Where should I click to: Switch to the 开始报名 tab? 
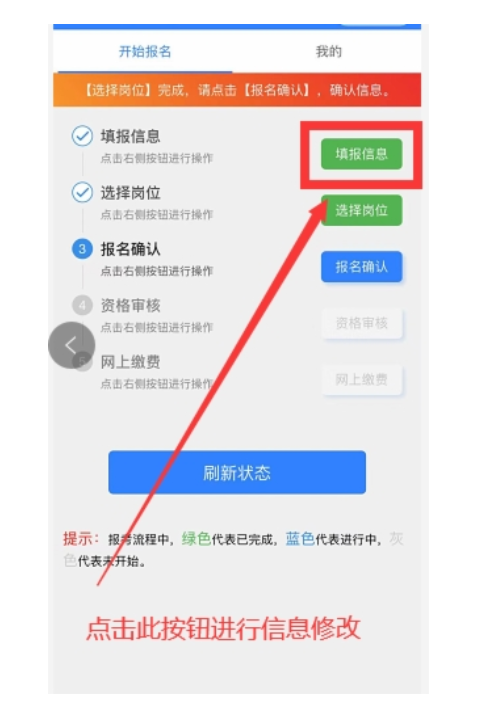pyautogui.click(x=145, y=51)
